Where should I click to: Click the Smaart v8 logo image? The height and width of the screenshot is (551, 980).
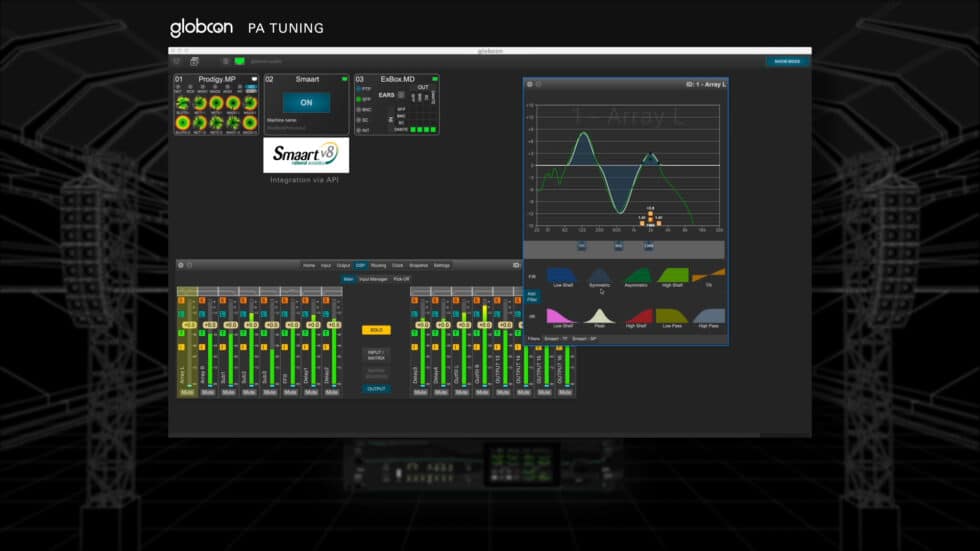coord(306,155)
